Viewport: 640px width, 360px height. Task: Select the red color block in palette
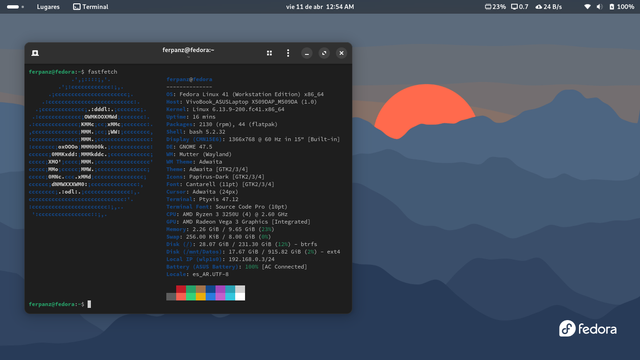[181, 289]
